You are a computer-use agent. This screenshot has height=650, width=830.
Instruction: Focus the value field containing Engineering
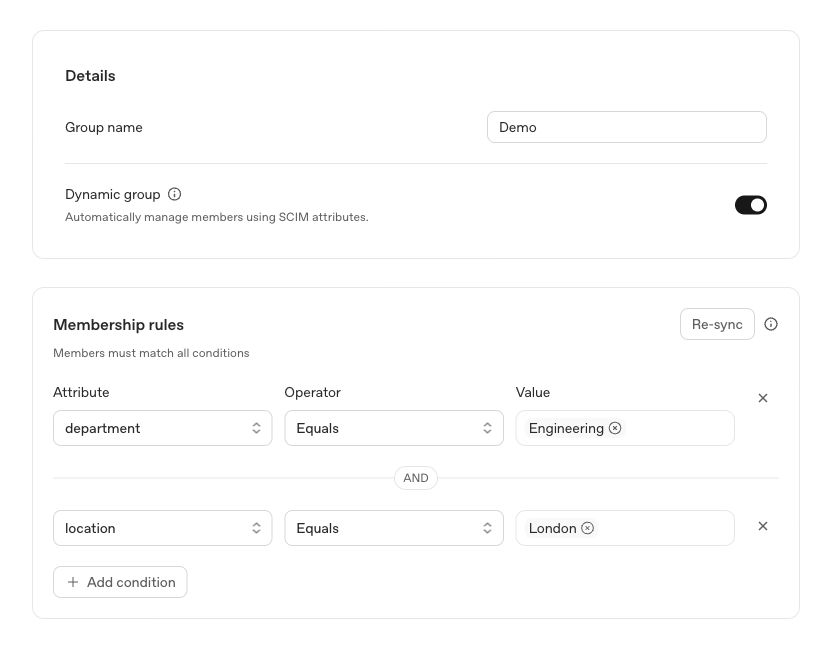pyautogui.click(x=625, y=428)
